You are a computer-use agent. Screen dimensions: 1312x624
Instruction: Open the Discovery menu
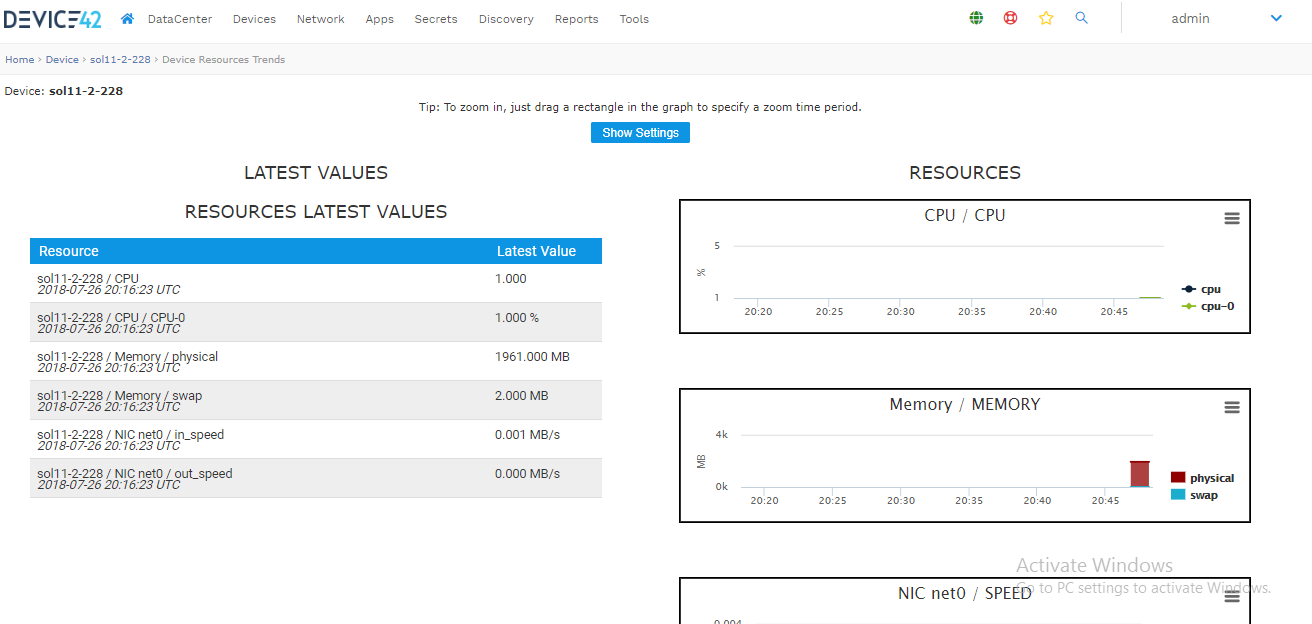506,19
